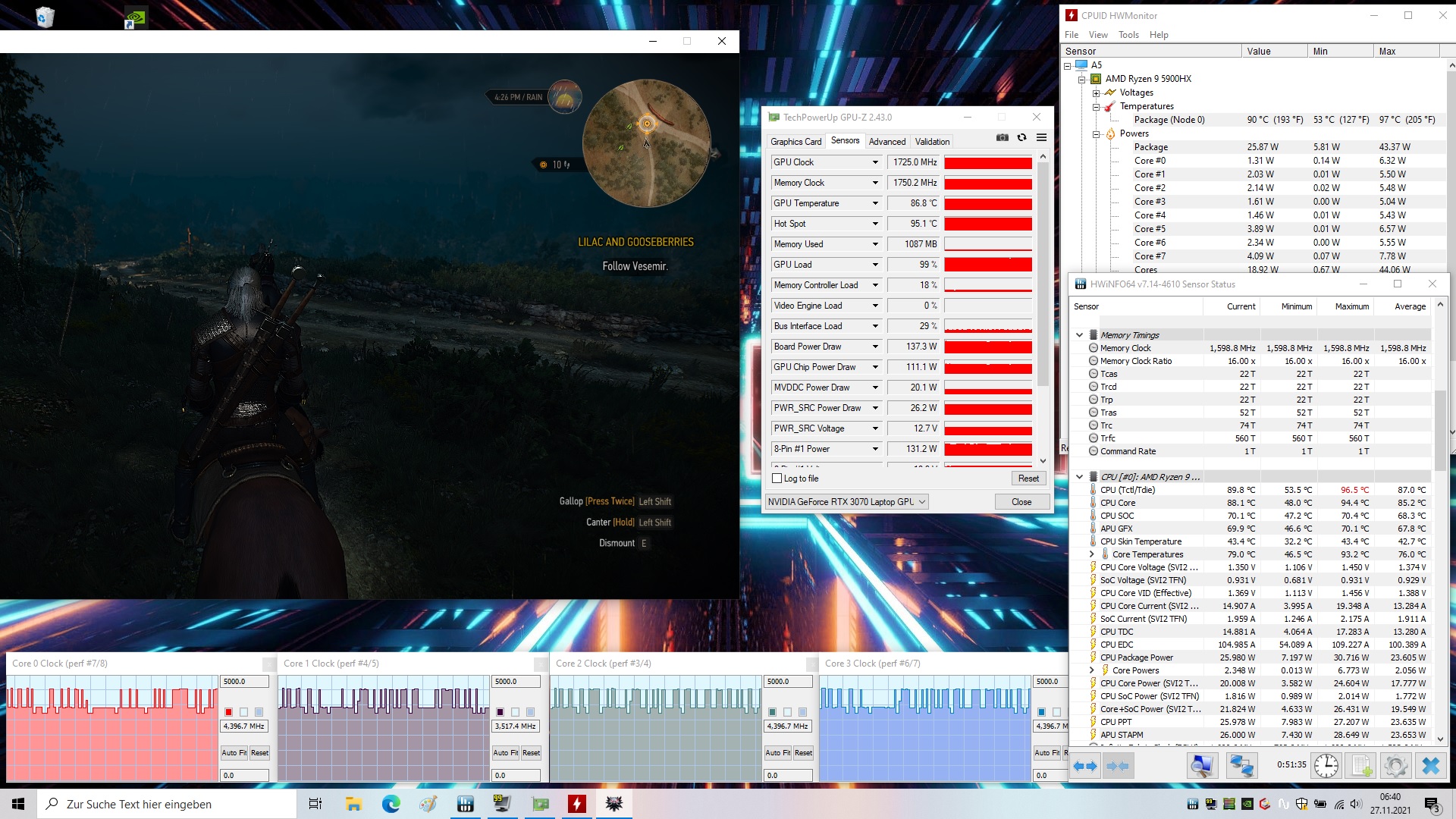Image resolution: width=1456 pixels, height=819 pixels.
Task: Collapse Memory Timings group in HWiNFO
Action: click(1079, 334)
